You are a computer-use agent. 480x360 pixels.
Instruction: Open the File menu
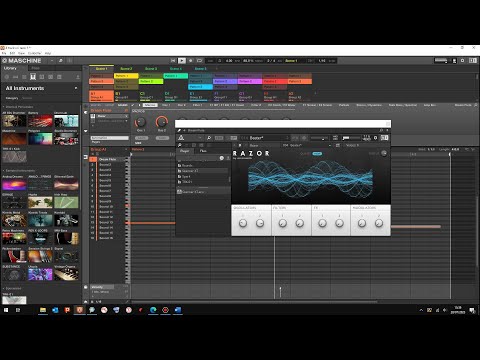click(4, 53)
